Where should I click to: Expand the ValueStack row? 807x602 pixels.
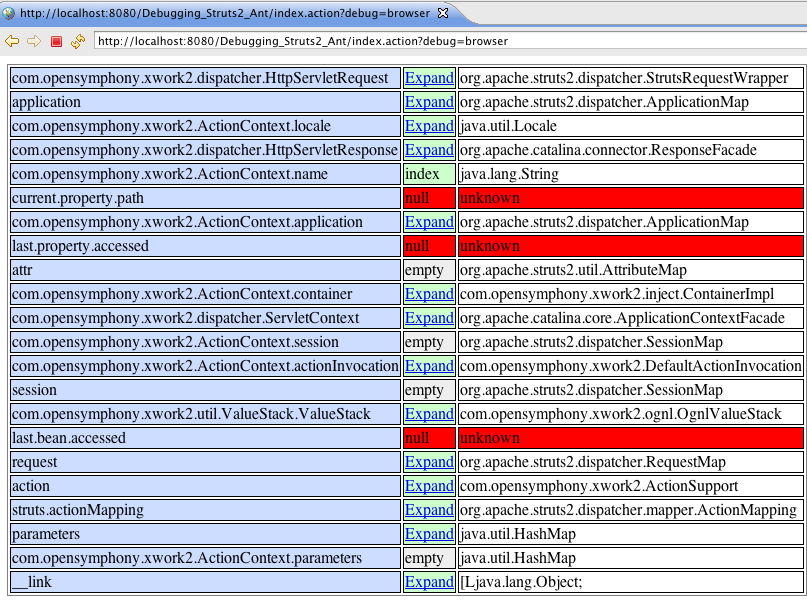[429, 414]
